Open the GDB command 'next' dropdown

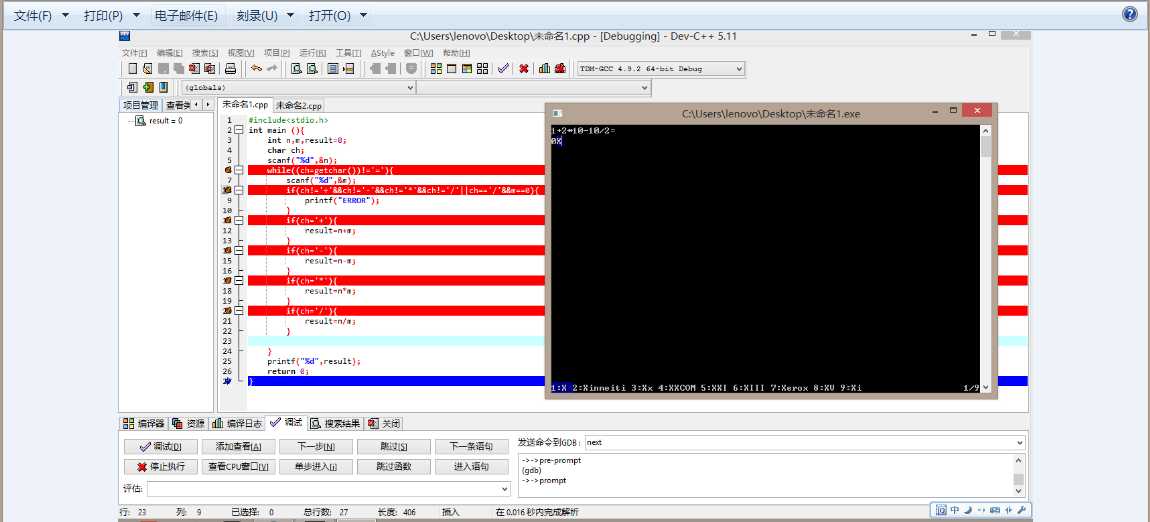pos(1019,443)
